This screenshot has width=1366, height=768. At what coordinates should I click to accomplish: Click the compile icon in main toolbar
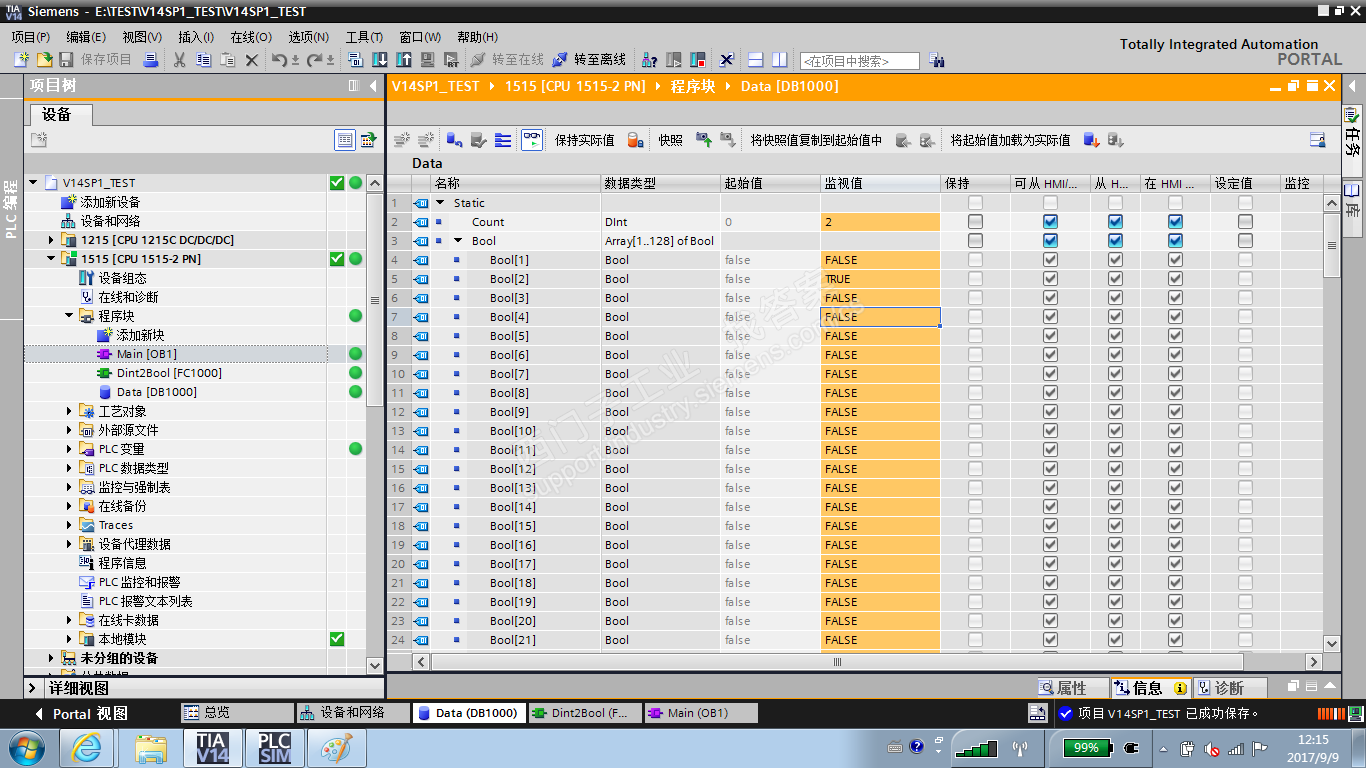click(x=357, y=60)
